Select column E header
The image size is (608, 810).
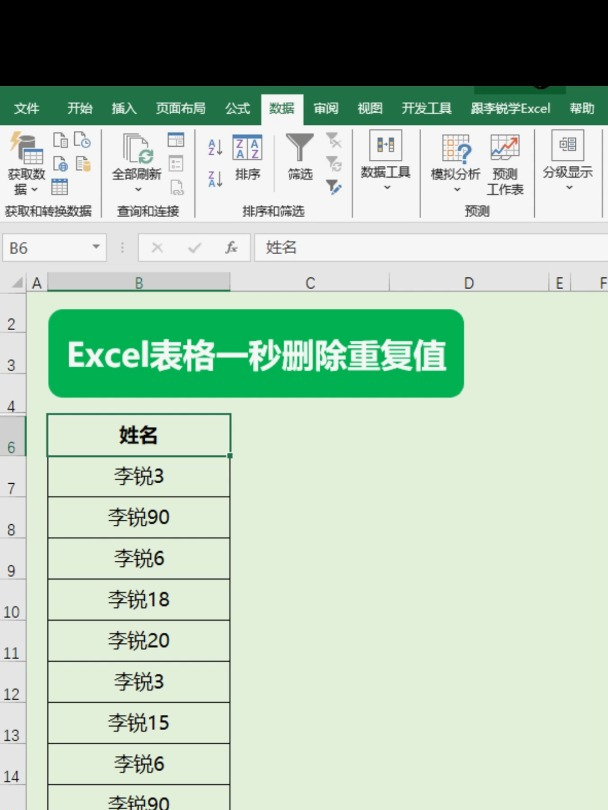pyautogui.click(x=559, y=283)
